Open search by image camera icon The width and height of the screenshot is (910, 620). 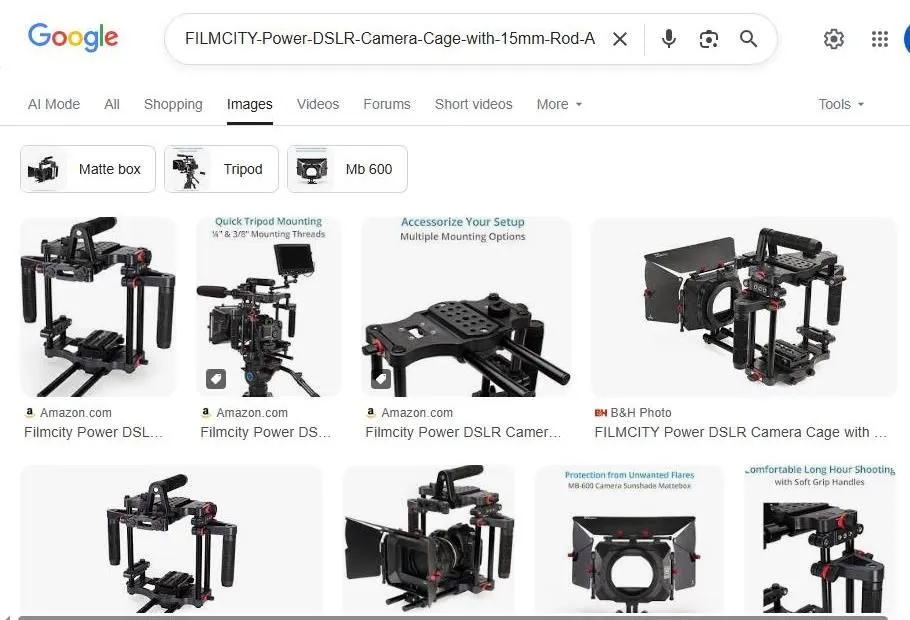click(x=709, y=39)
